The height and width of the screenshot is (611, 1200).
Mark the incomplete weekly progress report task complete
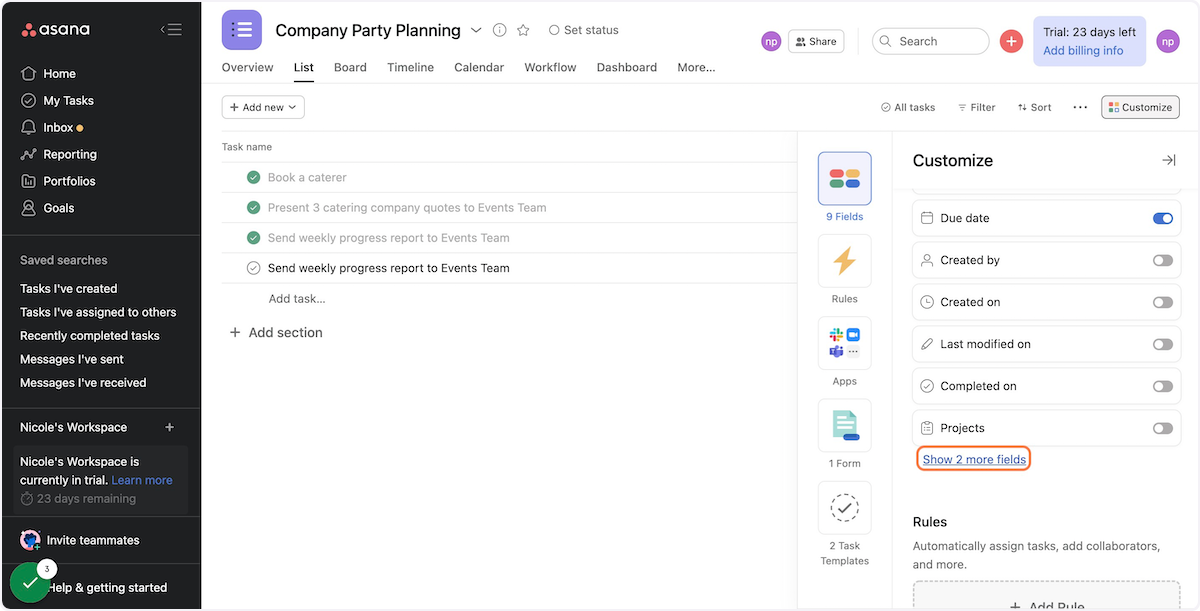[x=254, y=267]
